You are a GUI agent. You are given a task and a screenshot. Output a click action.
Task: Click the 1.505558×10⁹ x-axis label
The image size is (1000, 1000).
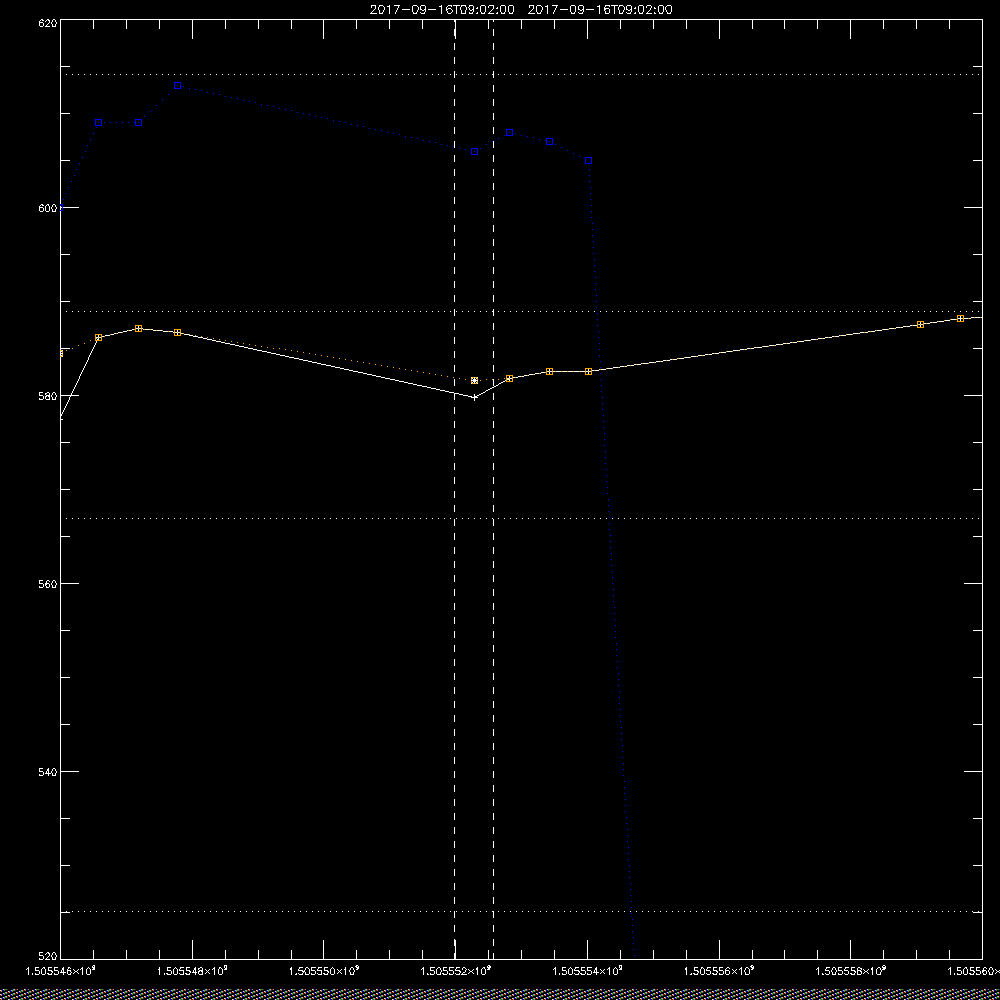[x=851, y=971]
